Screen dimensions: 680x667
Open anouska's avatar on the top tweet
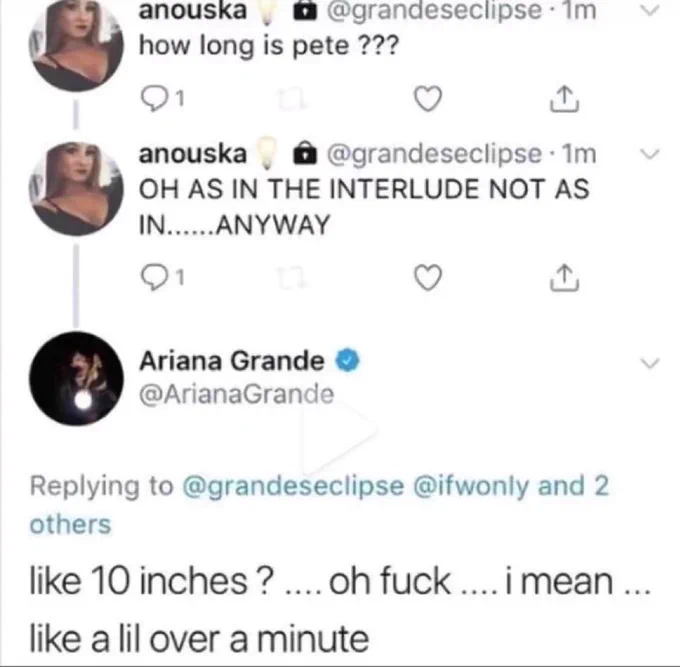(76, 45)
